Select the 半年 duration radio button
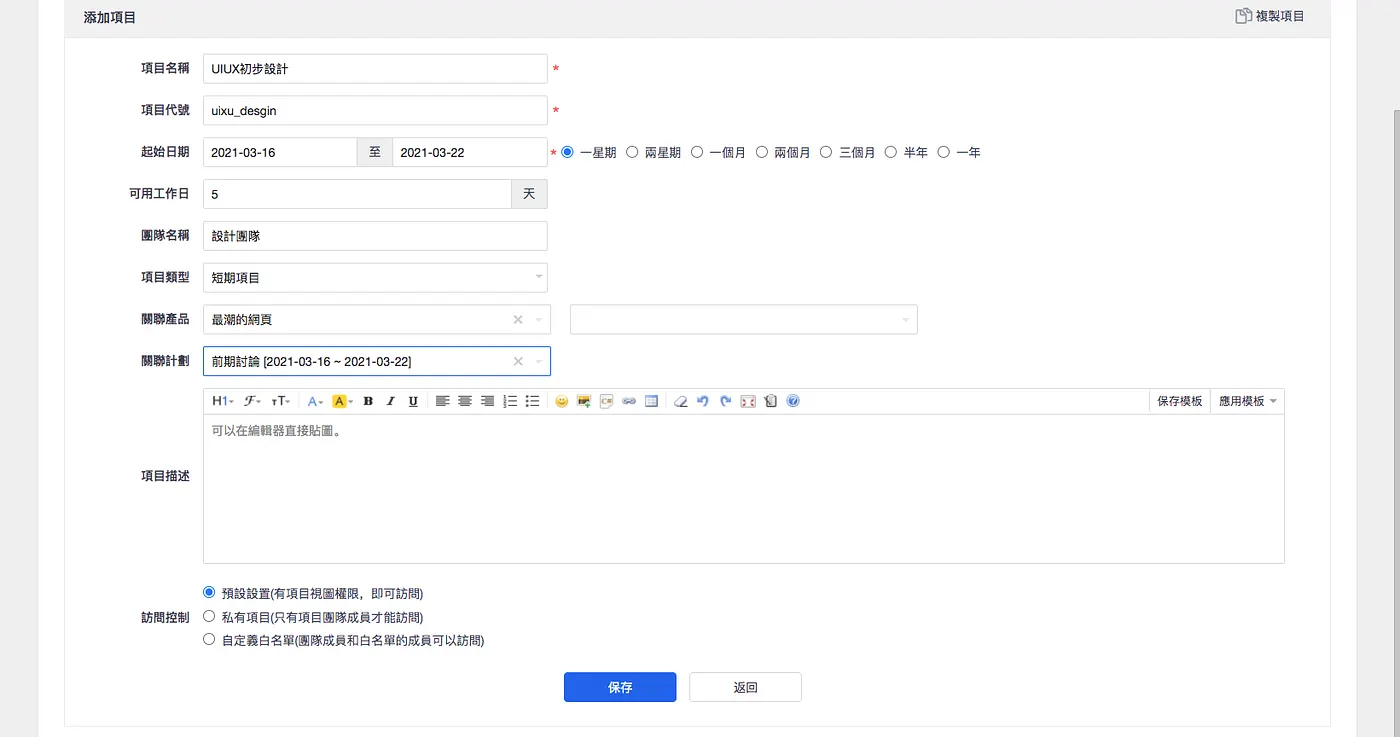Viewport: 1400px width, 737px height. (891, 152)
